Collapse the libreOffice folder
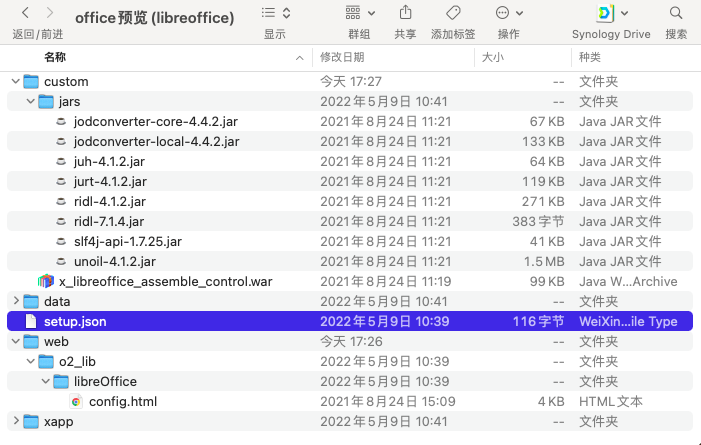This screenshot has height=445, width=701. [46, 381]
